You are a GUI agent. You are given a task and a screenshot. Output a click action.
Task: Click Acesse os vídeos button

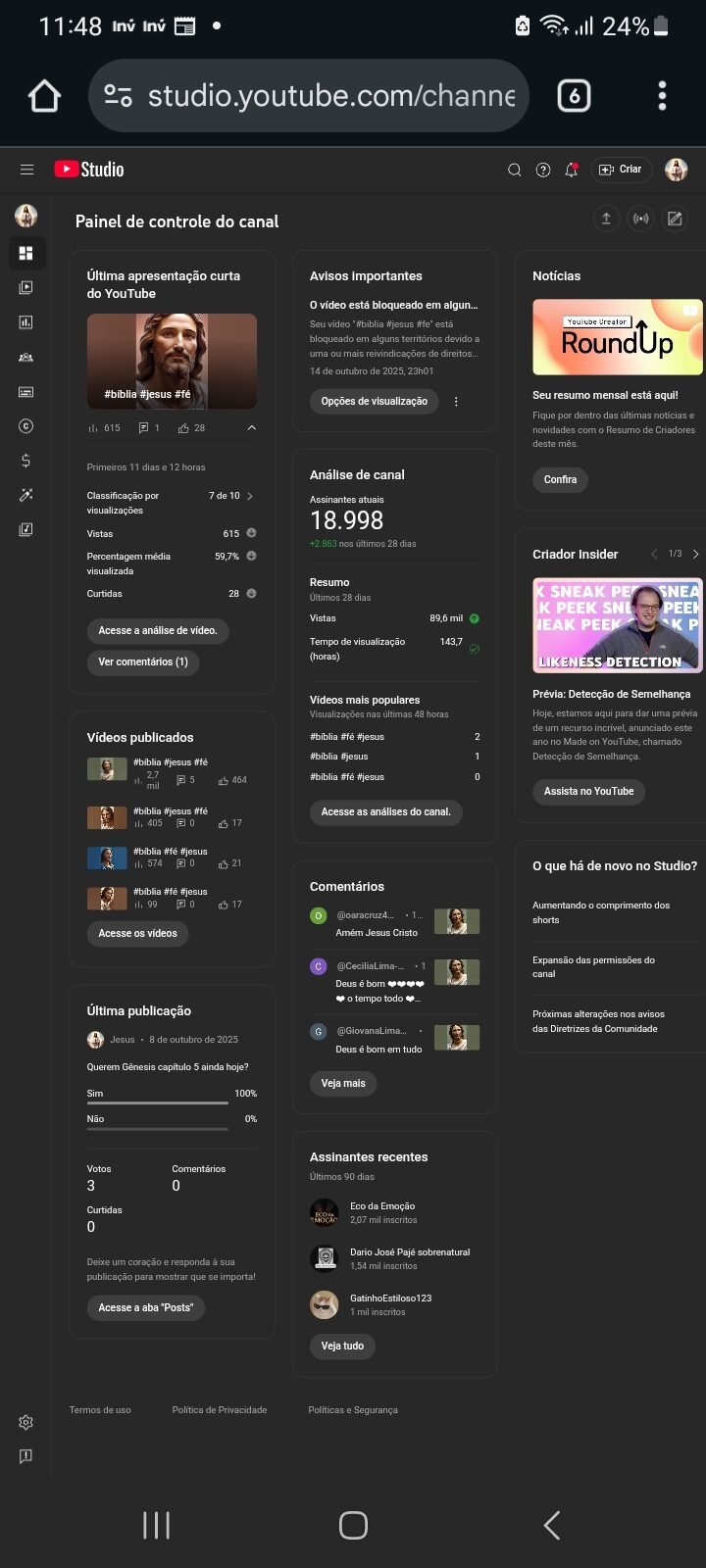point(137,933)
